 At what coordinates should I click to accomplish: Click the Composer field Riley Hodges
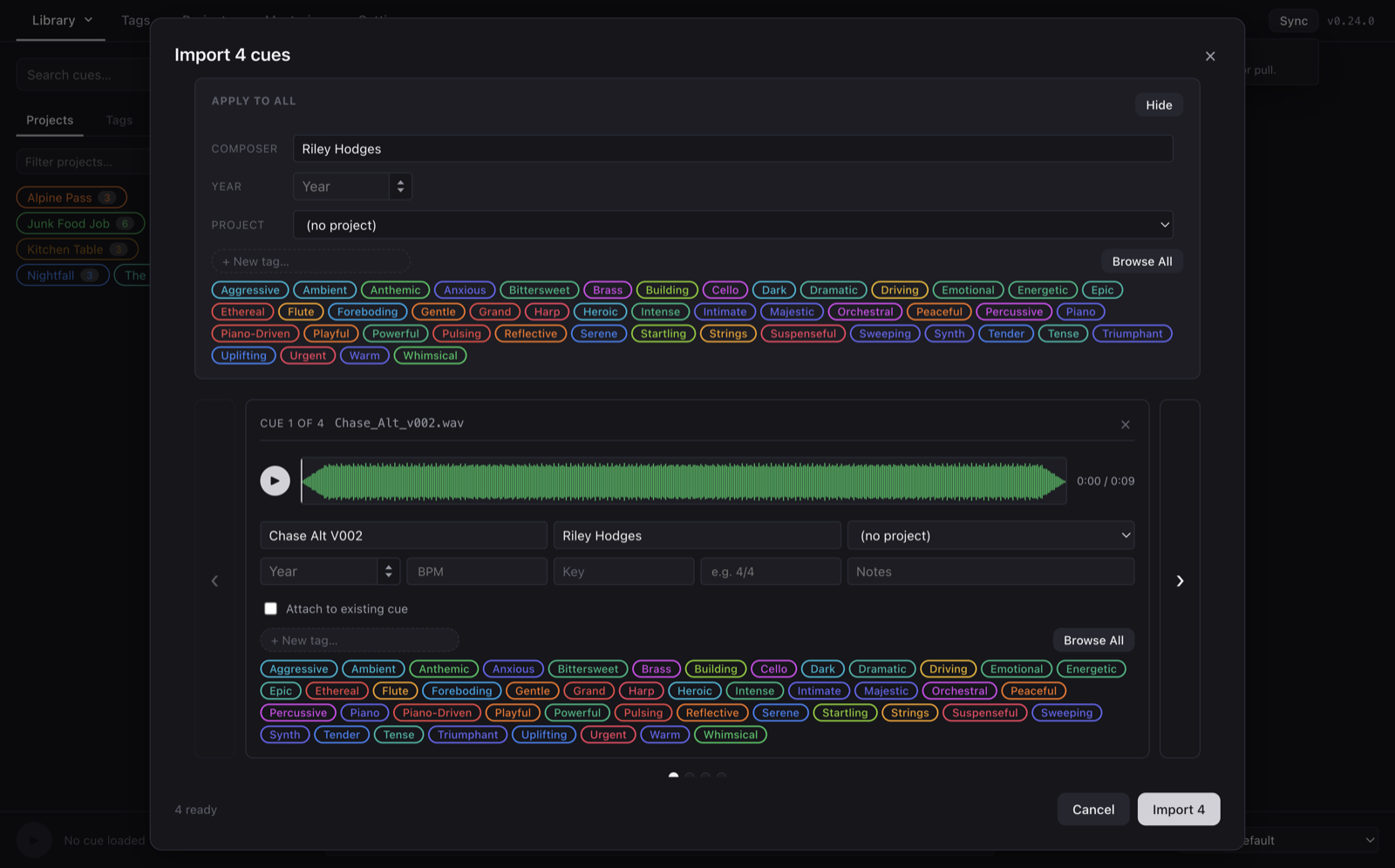click(733, 149)
